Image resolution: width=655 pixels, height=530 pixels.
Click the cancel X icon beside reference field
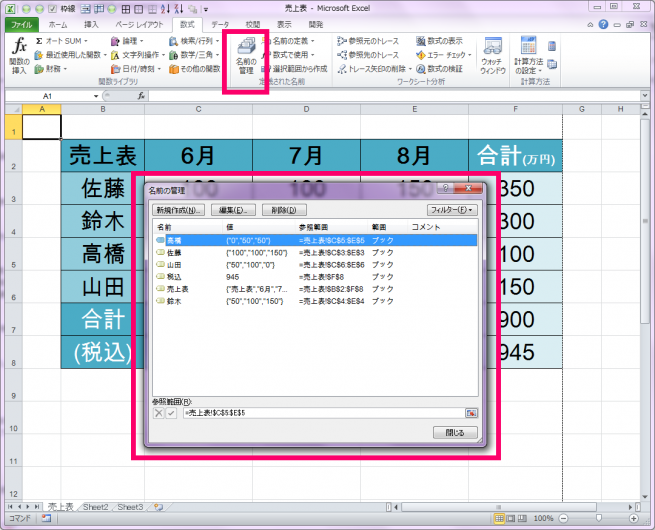pos(159,412)
